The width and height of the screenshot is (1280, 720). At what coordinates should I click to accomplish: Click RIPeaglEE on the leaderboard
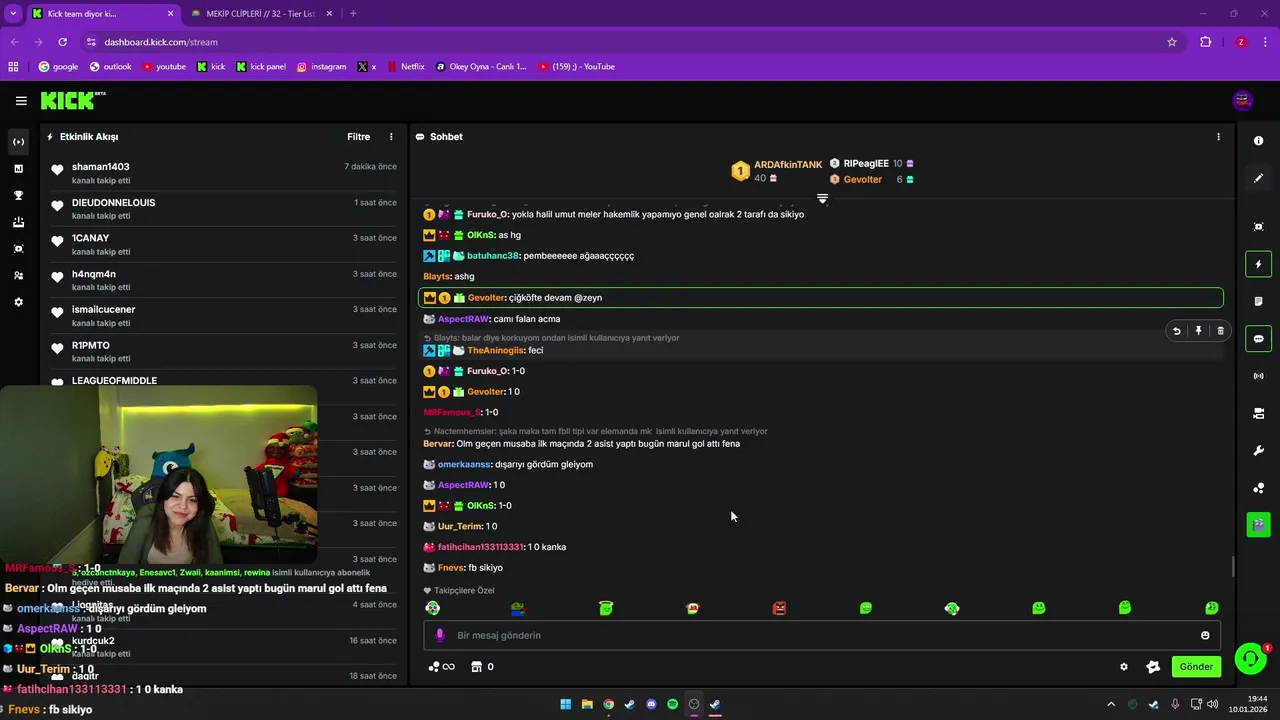[866, 163]
